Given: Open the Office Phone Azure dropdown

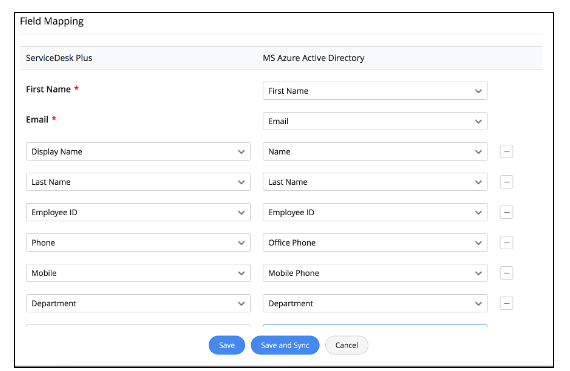Looking at the screenshot, I should (x=375, y=243).
